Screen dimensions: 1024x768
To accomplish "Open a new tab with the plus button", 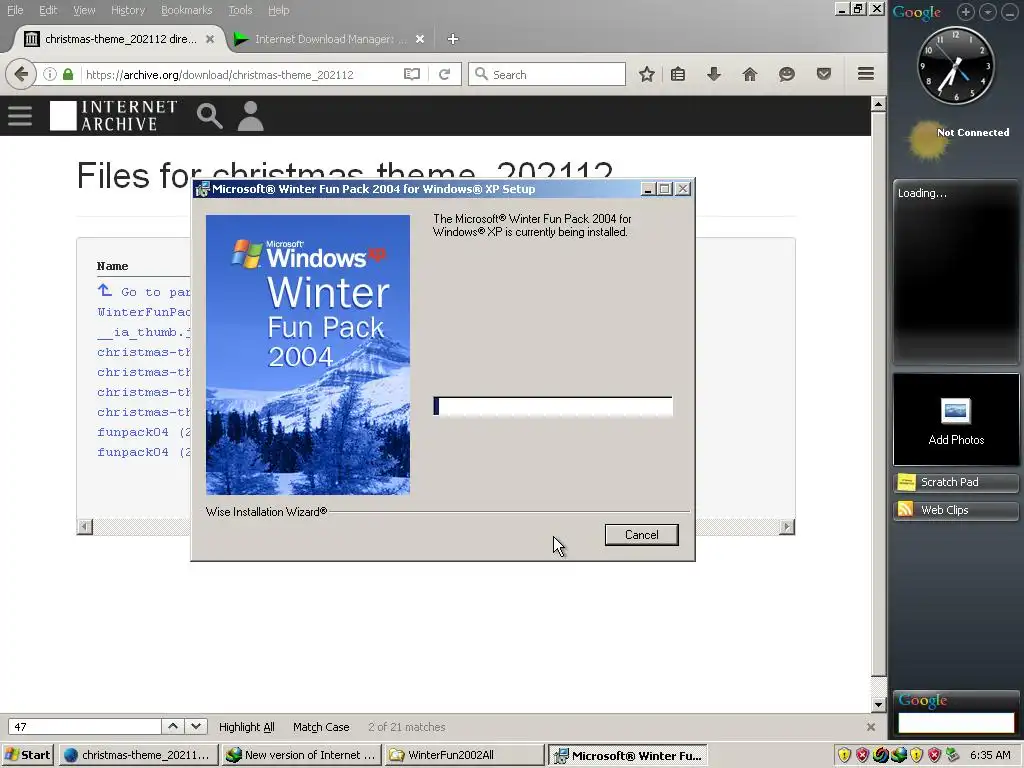I will click(453, 39).
